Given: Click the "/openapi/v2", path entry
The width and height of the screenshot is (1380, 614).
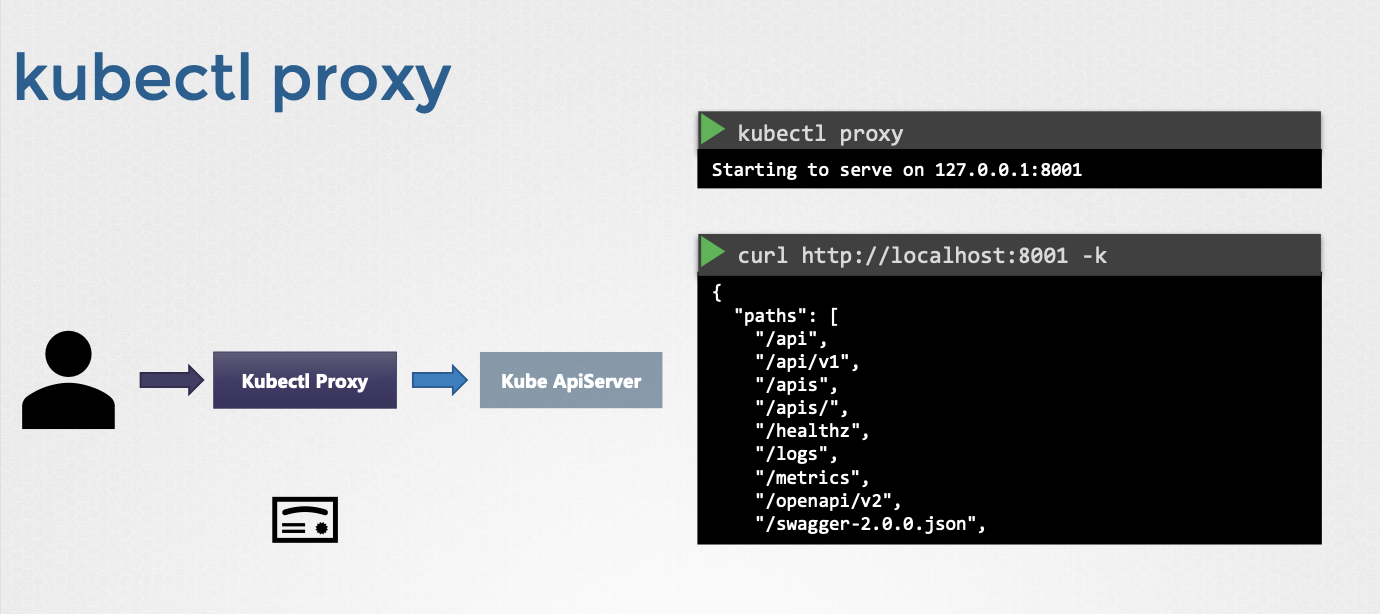Looking at the screenshot, I should (829, 500).
